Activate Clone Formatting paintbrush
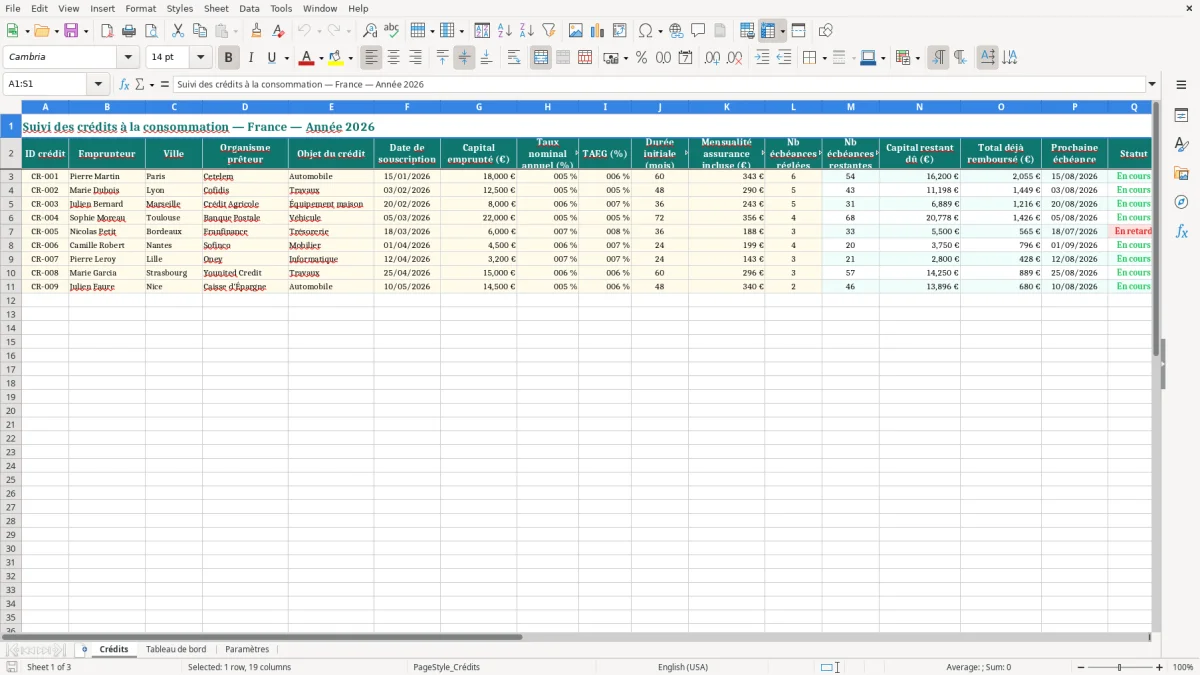 256,31
